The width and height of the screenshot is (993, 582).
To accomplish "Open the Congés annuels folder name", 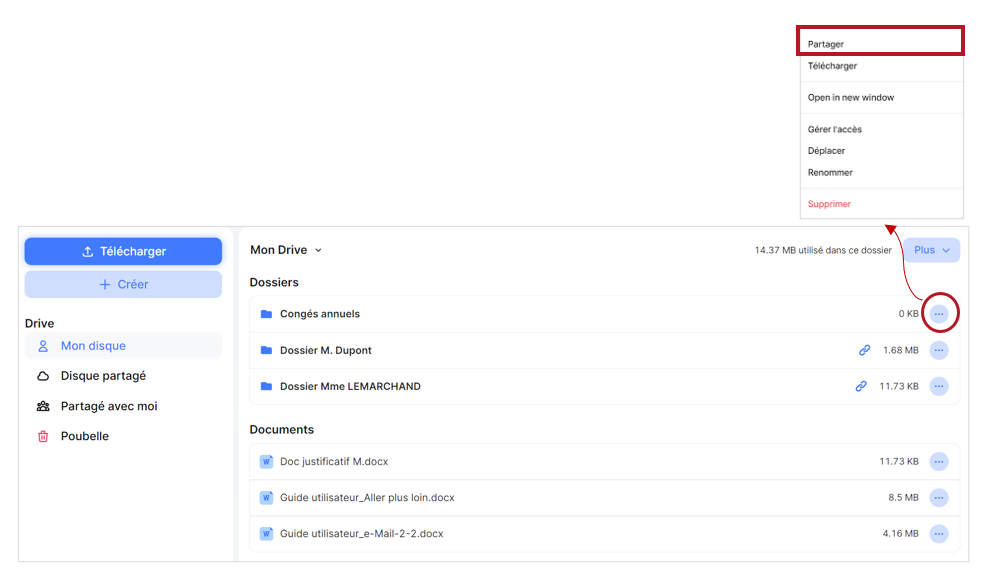I will pos(320,314).
